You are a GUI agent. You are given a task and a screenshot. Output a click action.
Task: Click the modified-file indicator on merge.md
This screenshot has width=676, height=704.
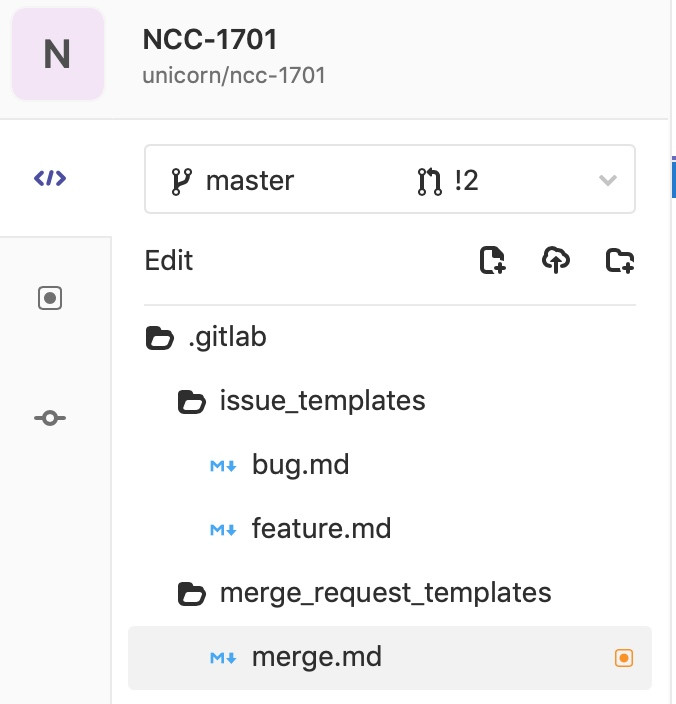coord(624,657)
